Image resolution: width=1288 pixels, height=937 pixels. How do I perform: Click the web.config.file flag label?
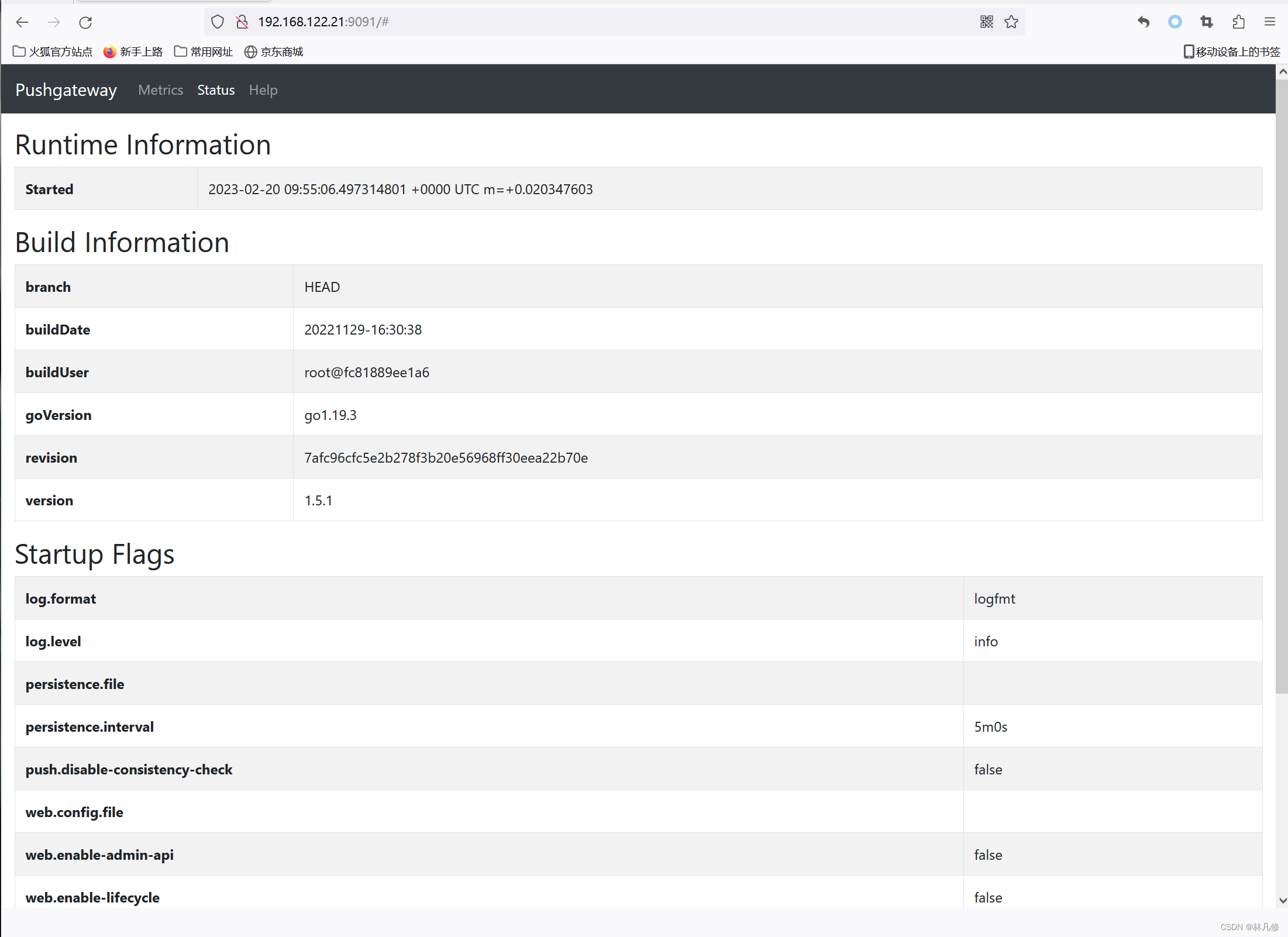point(74,812)
